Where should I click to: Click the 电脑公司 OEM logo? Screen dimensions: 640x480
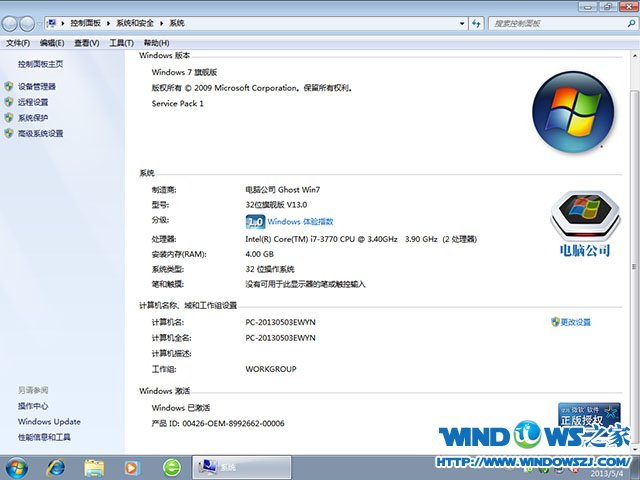585,224
